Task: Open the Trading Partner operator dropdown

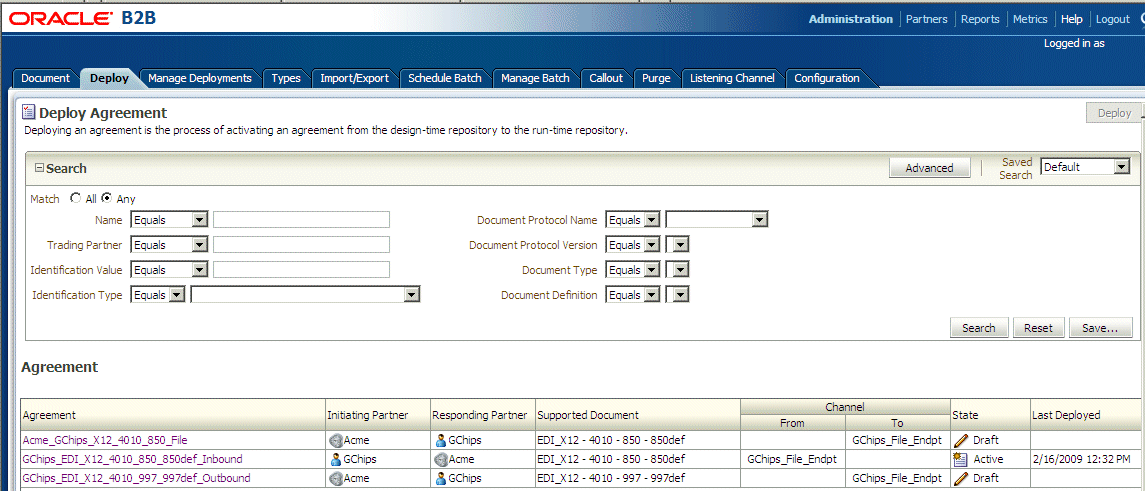Action: pos(169,245)
